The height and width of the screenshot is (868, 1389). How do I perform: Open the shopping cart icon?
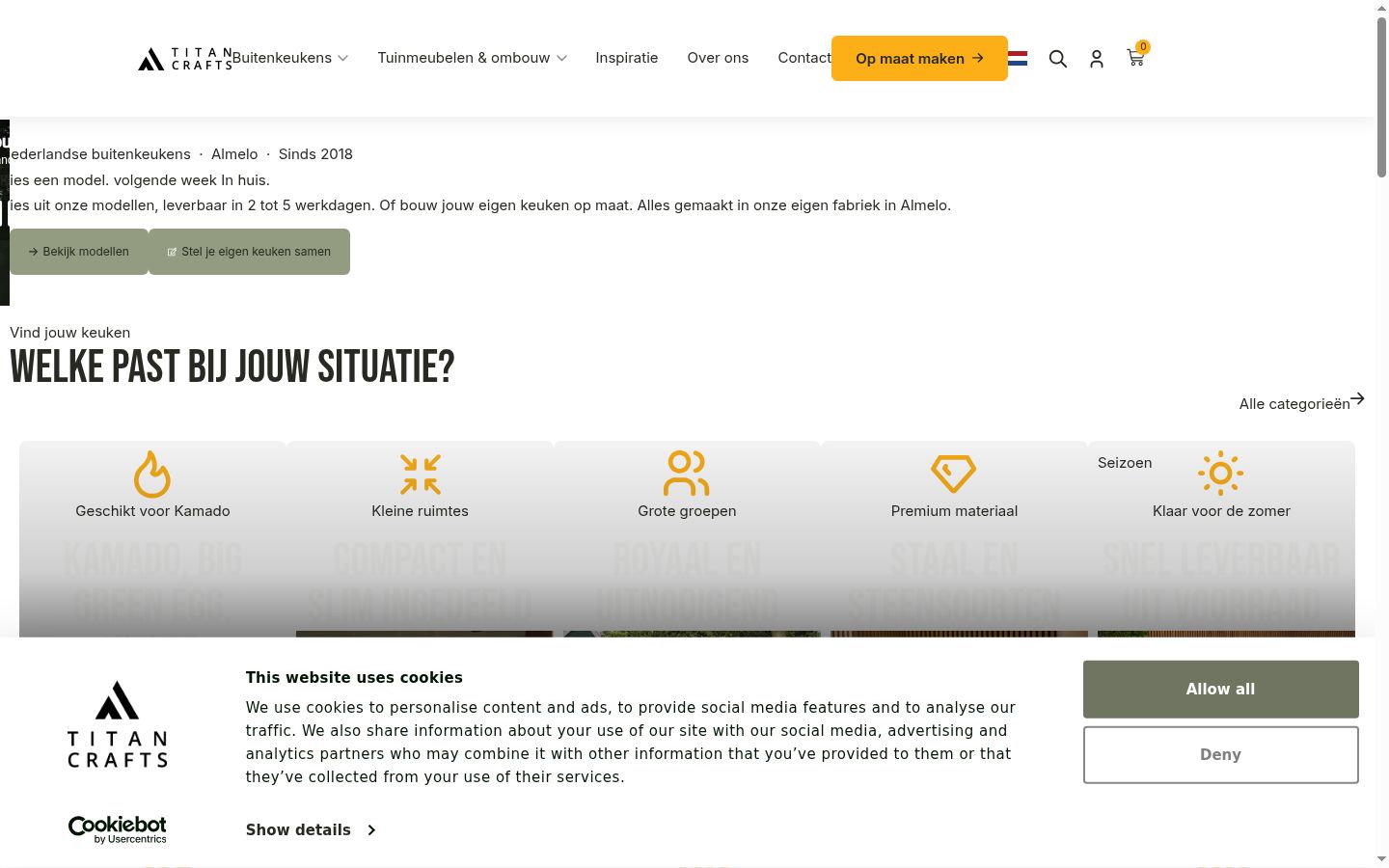1135,58
